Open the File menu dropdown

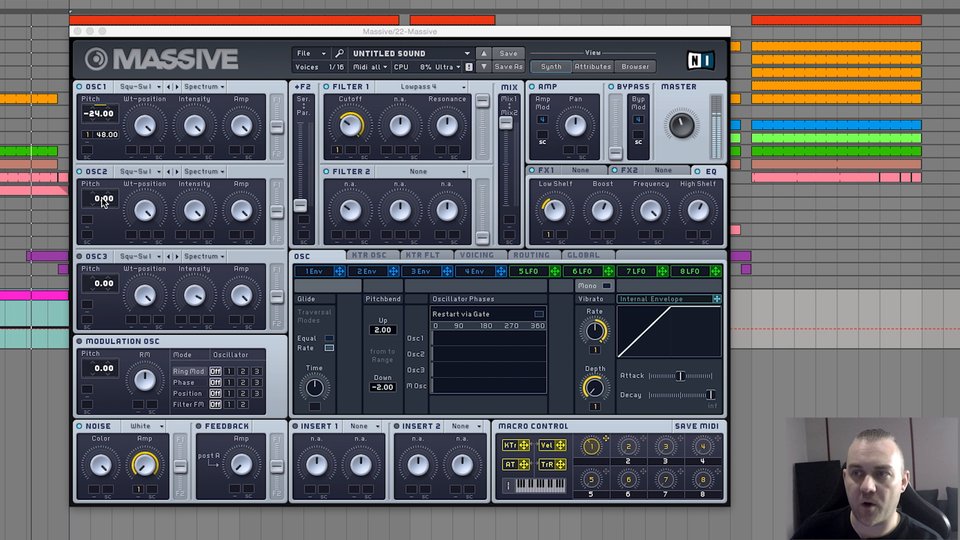point(312,53)
